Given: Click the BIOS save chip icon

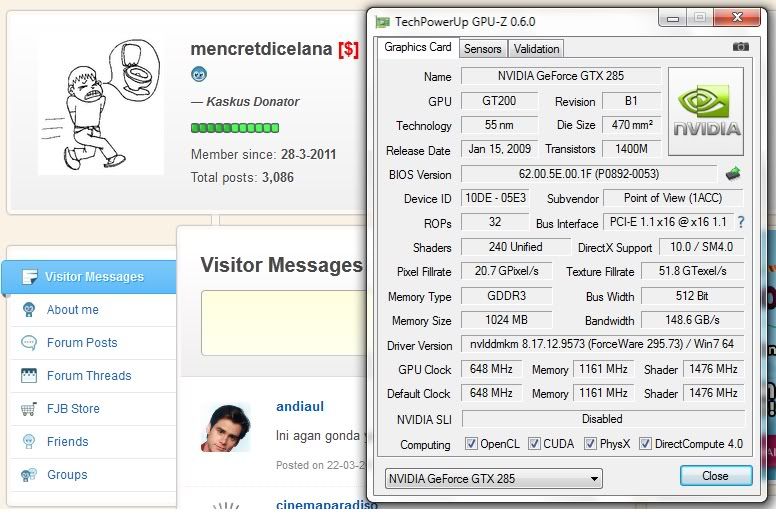Looking at the screenshot, I should [x=733, y=173].
